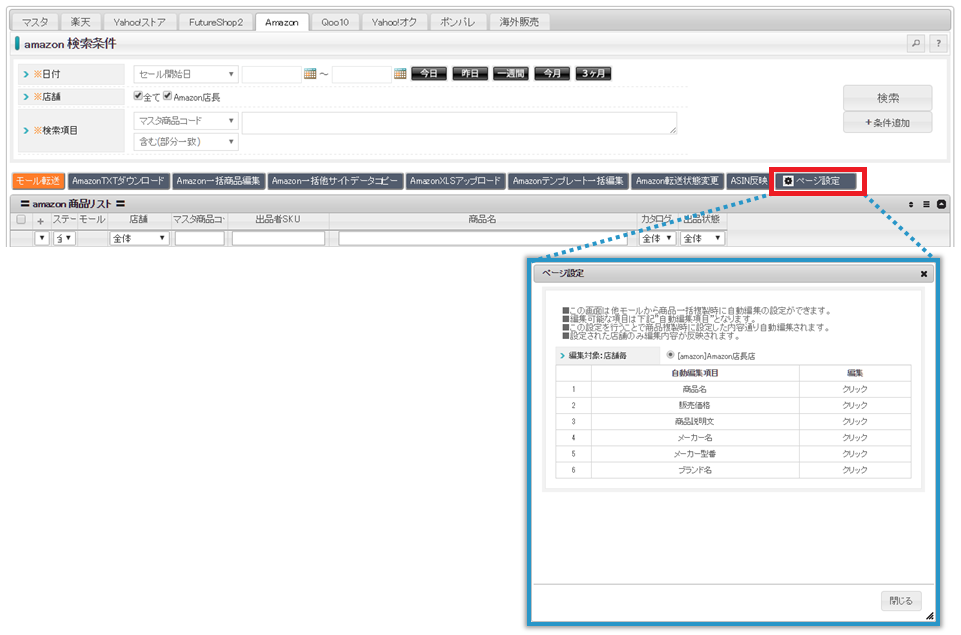
Task: Open the Yahoo!ストア tab
Action: pos(139,22)
